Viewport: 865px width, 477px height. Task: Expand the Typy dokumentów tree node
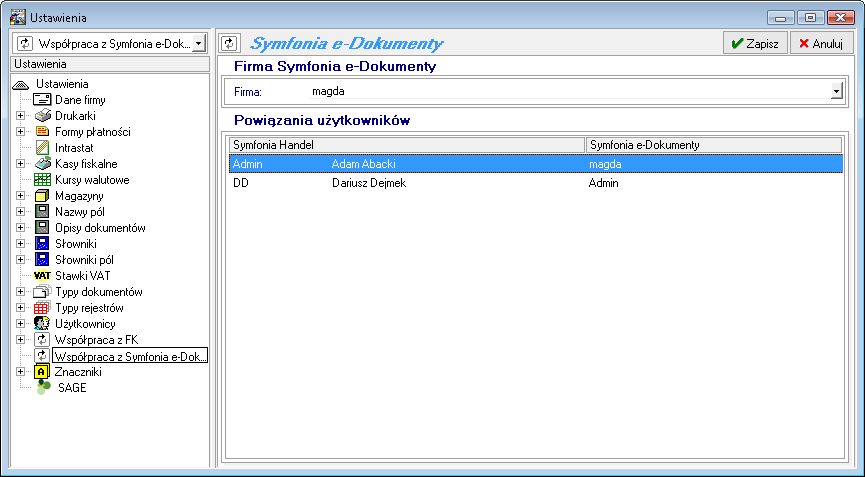point(20,292)
